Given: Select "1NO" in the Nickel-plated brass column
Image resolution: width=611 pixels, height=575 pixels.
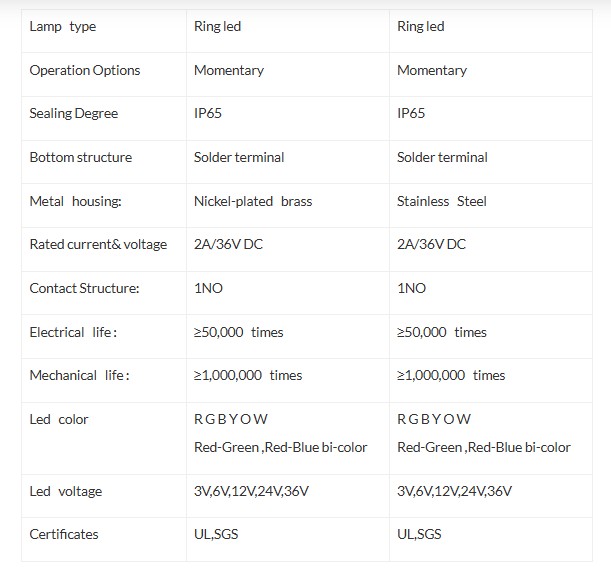Looking at the screenshot, I should point(208,288).
